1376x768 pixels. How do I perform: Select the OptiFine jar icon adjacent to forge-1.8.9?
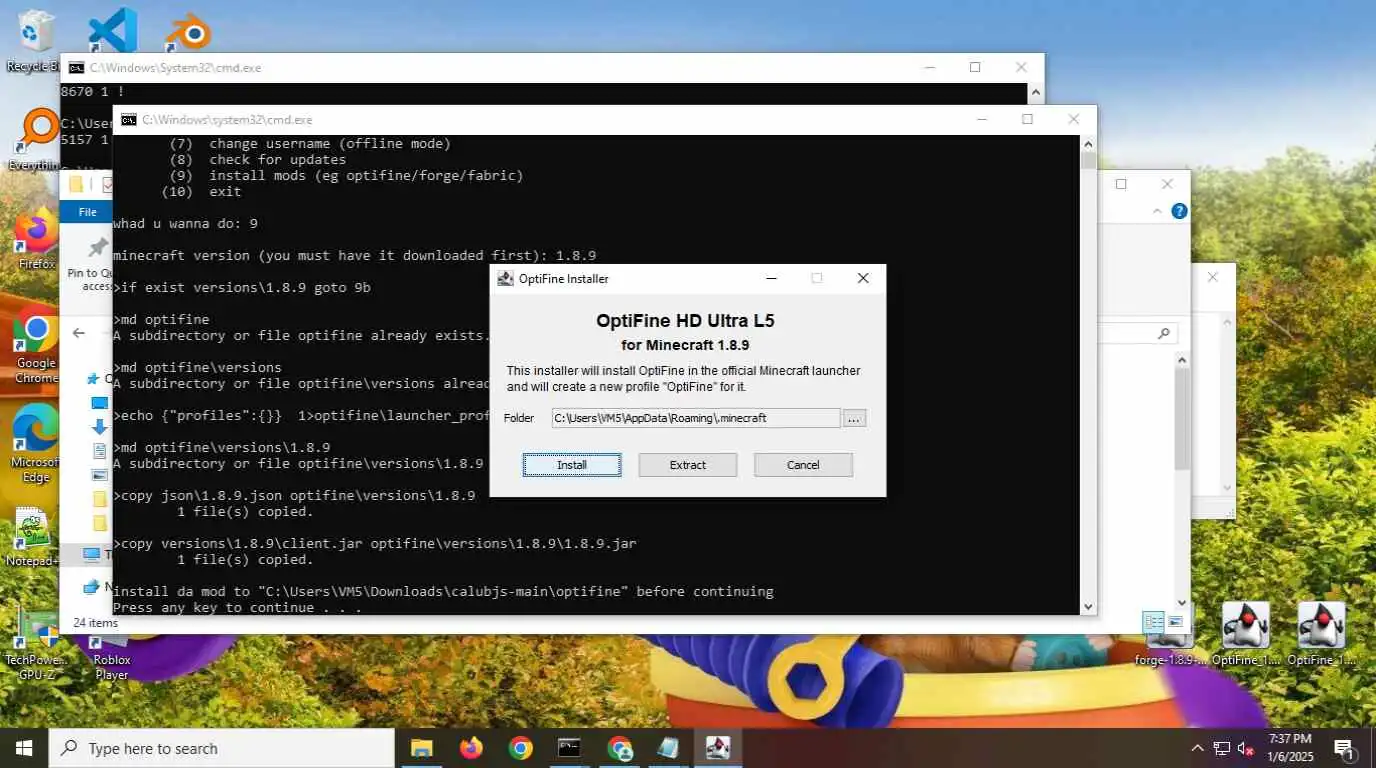pyautogui.click(x=1246, y=634)
